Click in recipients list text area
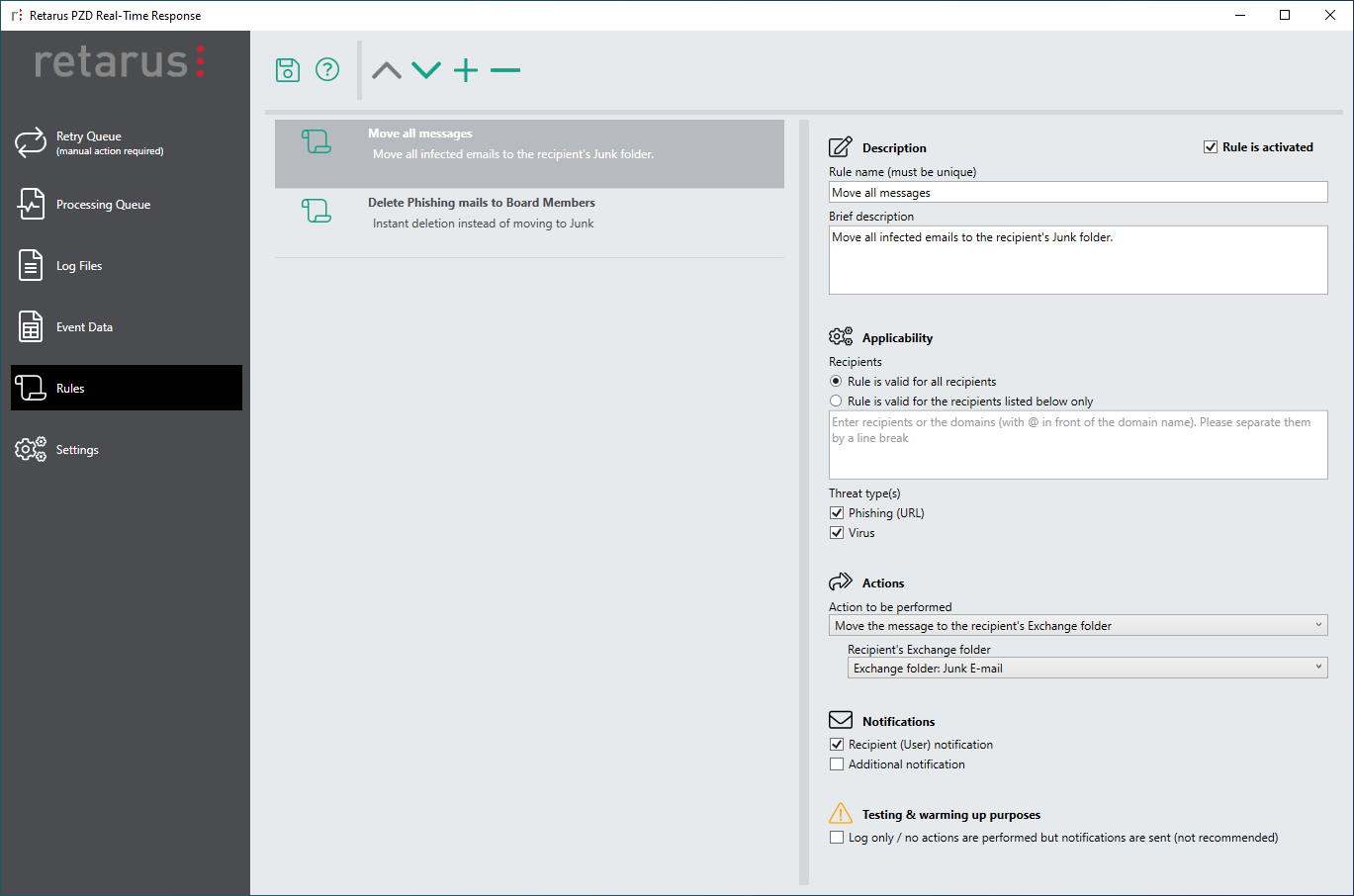1354x896 pixels. click(1078, 445)
